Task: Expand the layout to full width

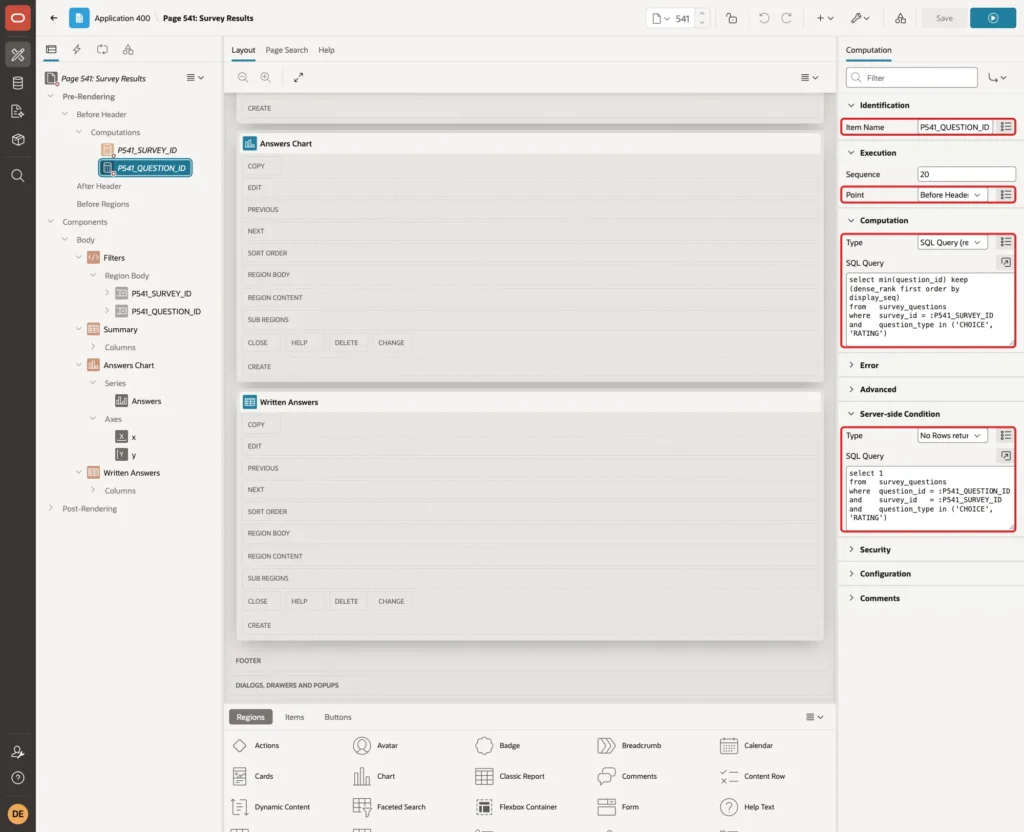Action: [298, 77]
